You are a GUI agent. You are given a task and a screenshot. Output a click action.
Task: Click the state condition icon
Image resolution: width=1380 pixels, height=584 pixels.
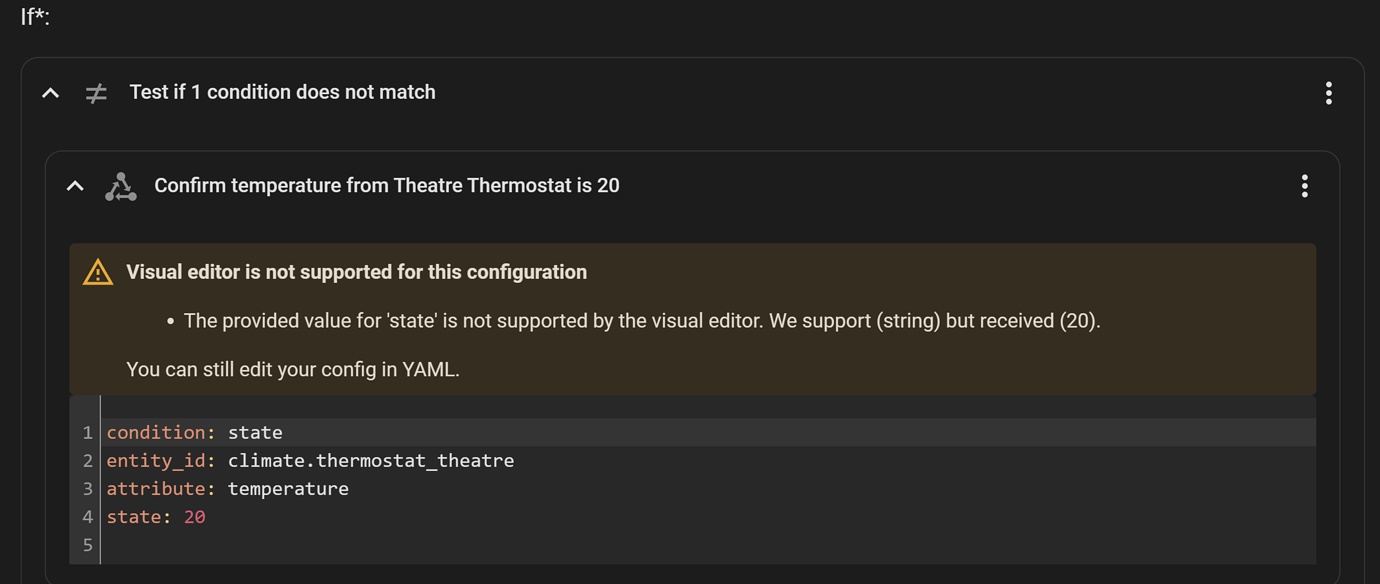[121, 186]
